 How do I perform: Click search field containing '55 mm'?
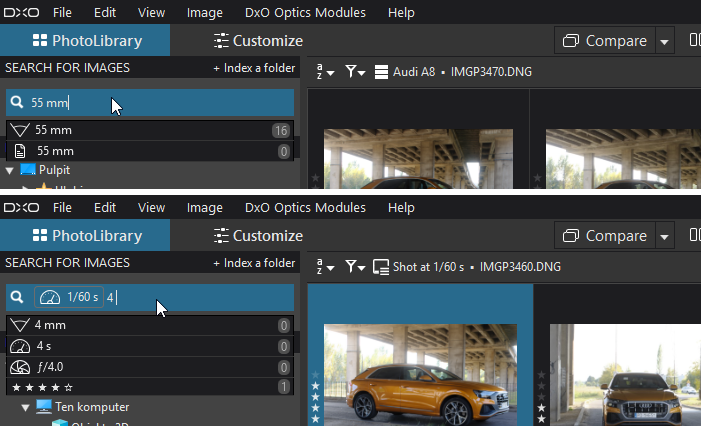(150, 102)
